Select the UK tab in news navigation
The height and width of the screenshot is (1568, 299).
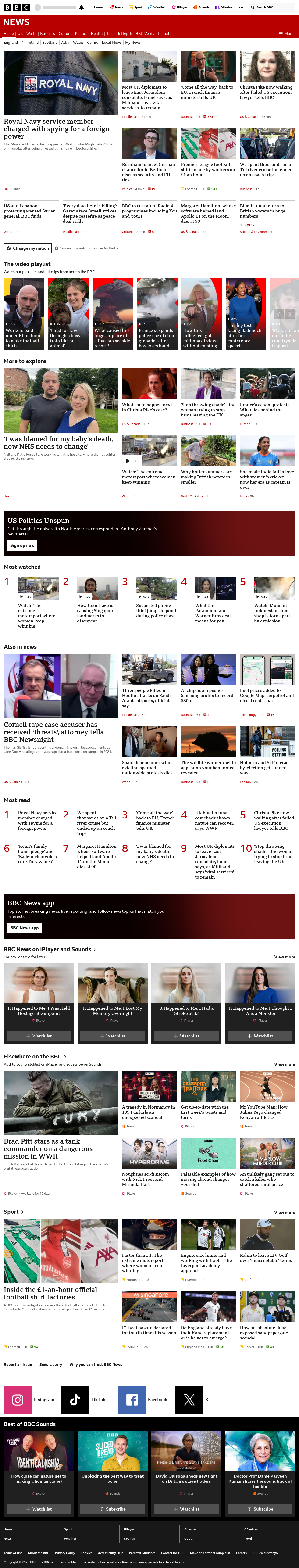point(20,33)
